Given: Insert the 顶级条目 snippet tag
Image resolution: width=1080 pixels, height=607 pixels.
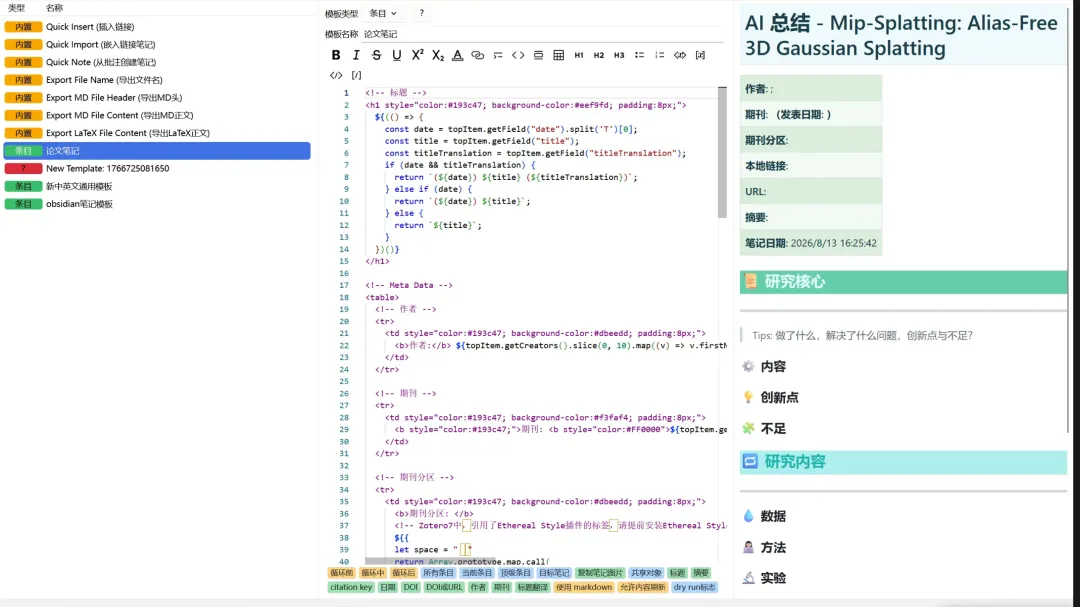Looking at the screenshot, I should 515,573.
